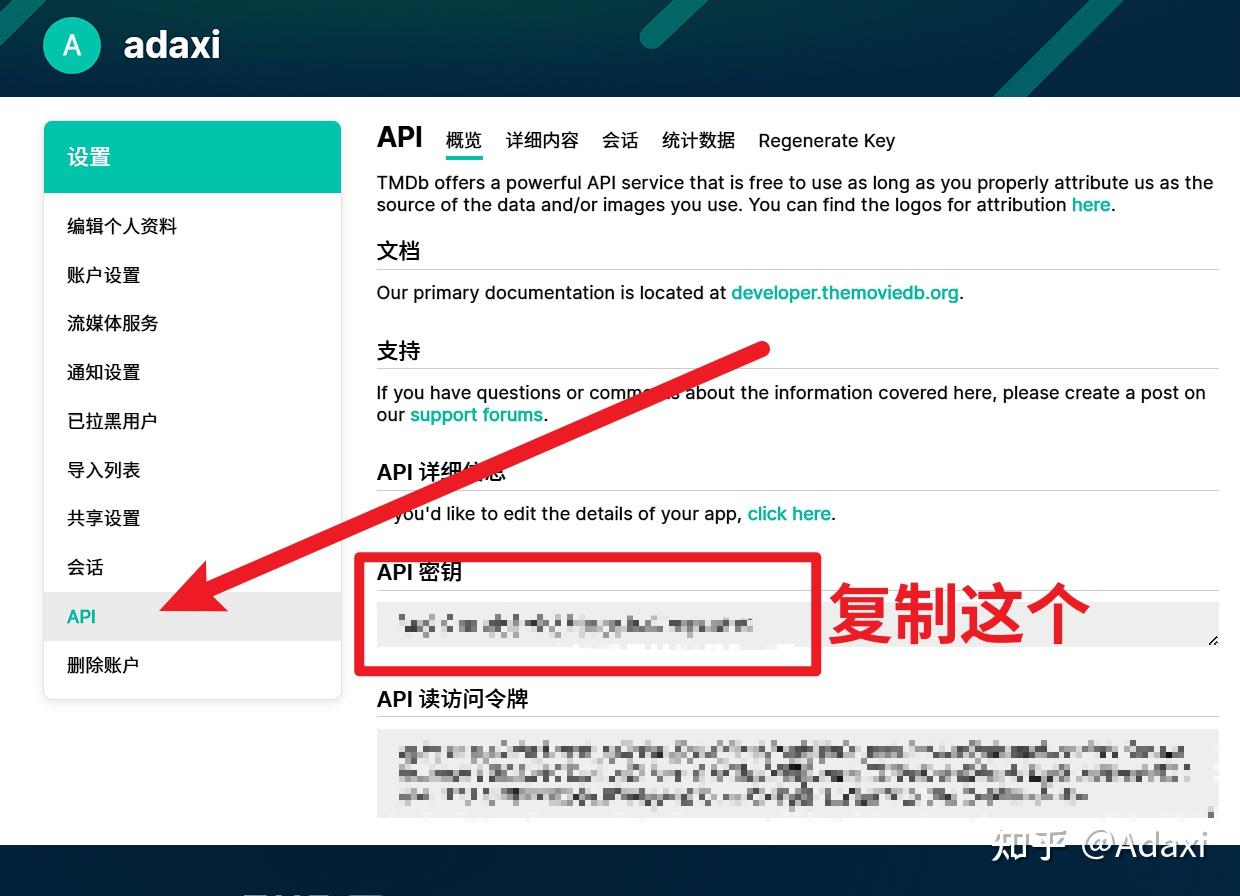
Task: Switch to the 统计数据 tab
Action: click(697, 140)
